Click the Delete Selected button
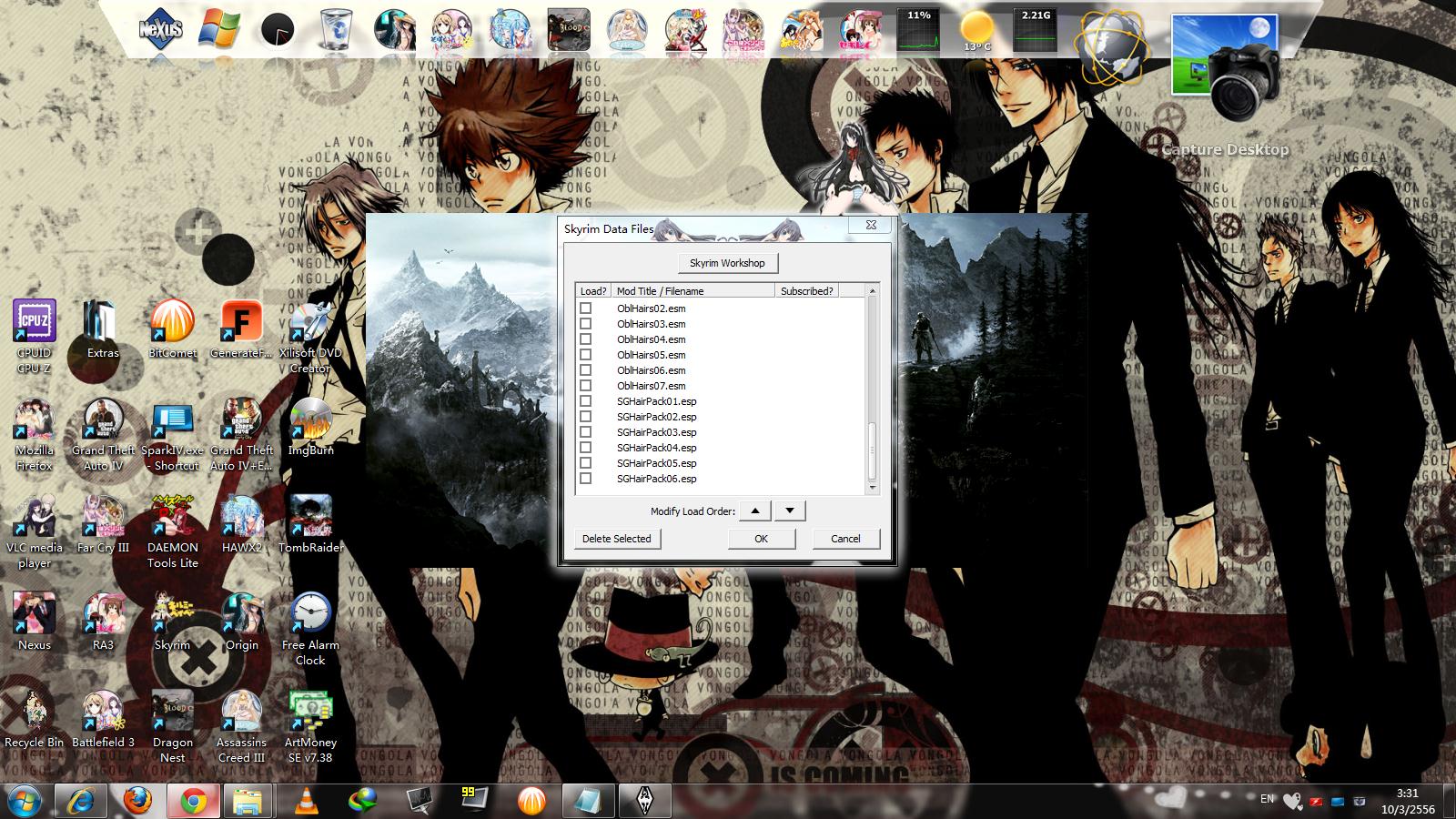 pos(617,539)
